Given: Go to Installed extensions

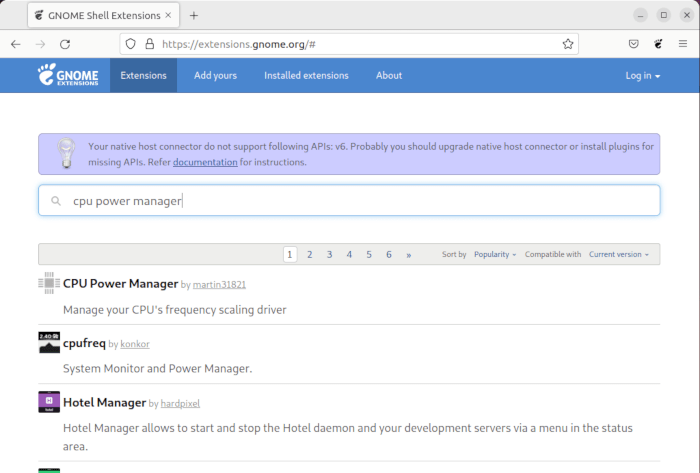Looking at the screenshot, I should [306, 75].
